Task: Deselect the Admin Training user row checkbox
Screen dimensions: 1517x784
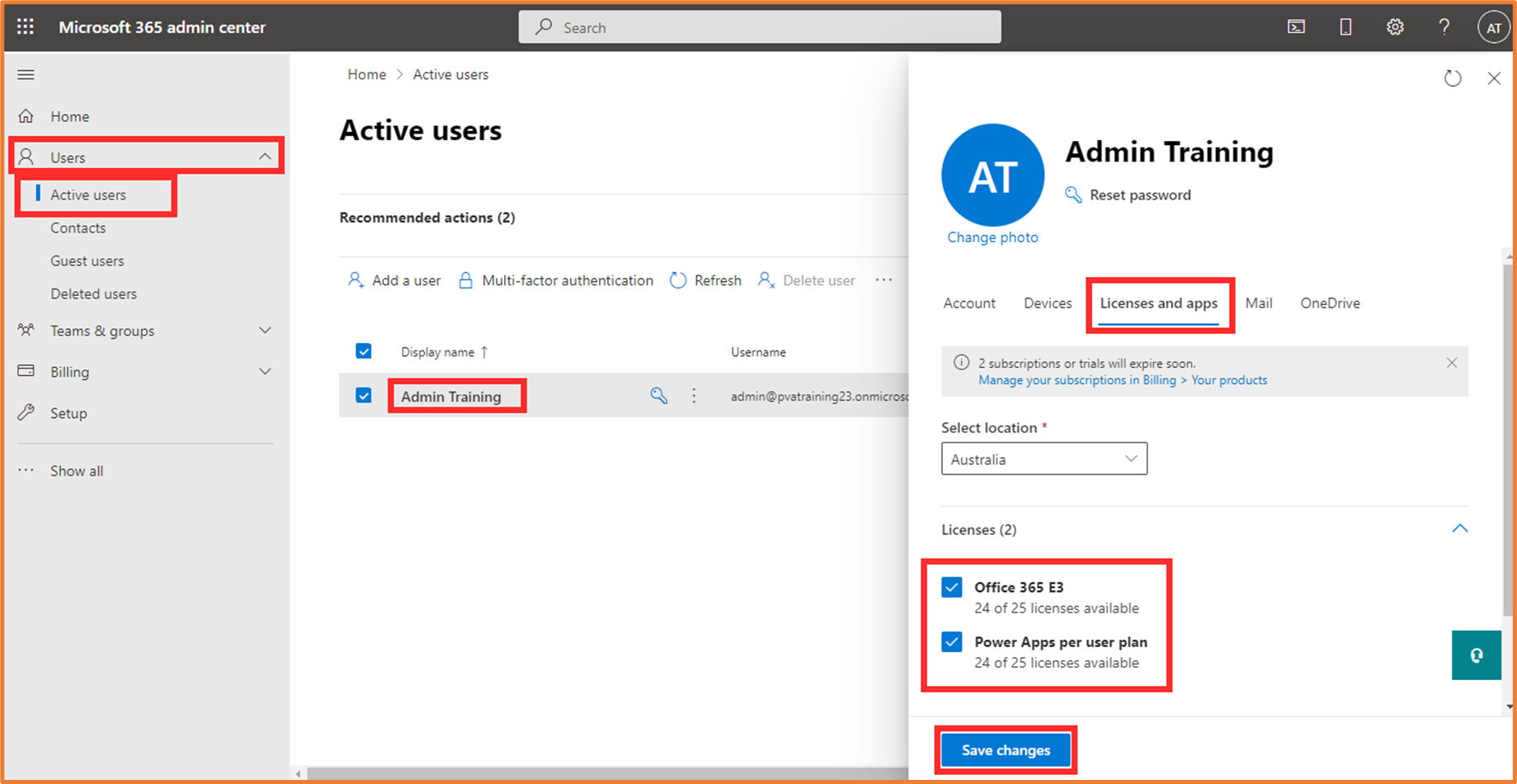Action: tap(364, 396)
